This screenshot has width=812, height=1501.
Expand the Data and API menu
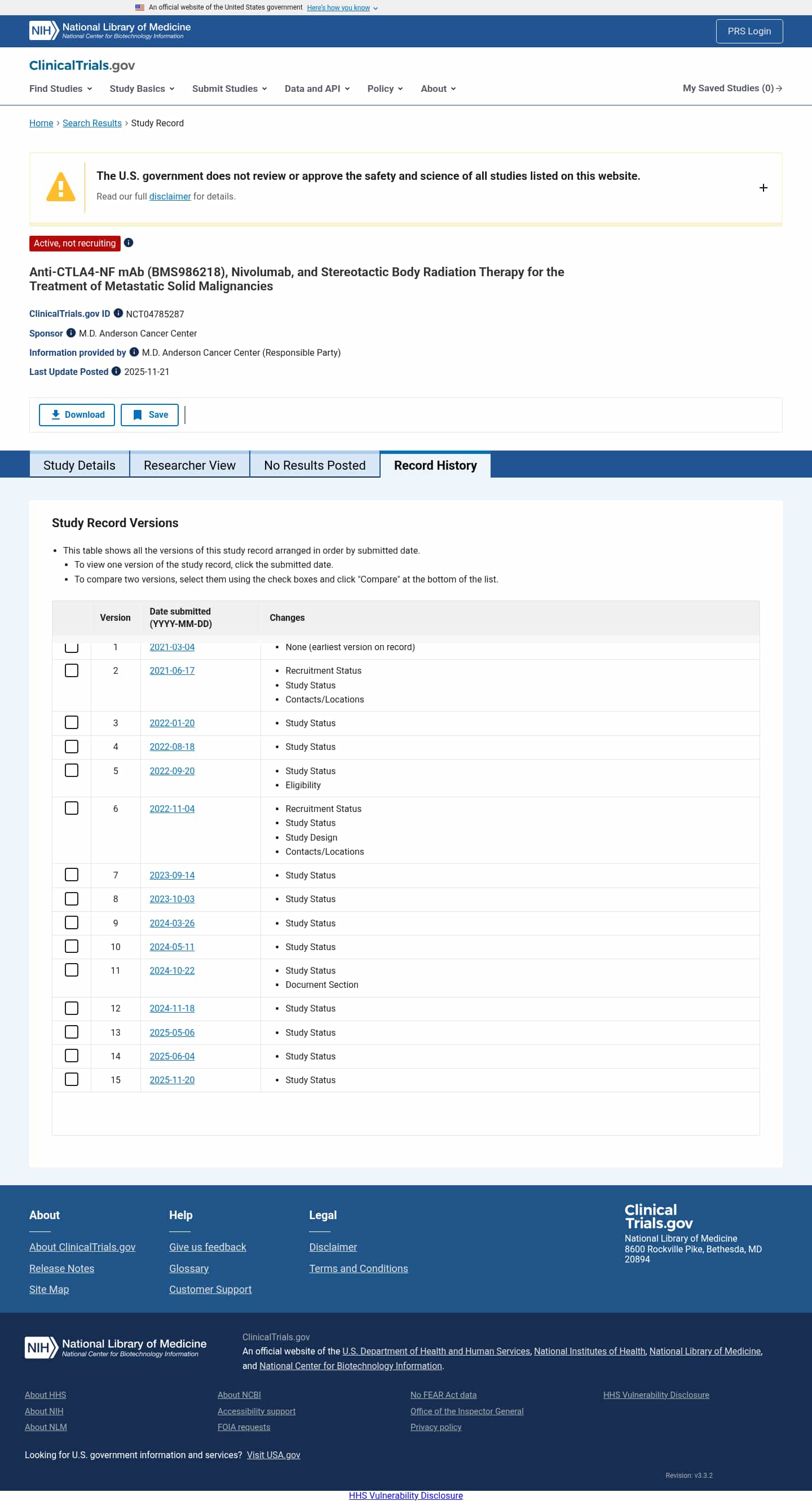(317, 89)
